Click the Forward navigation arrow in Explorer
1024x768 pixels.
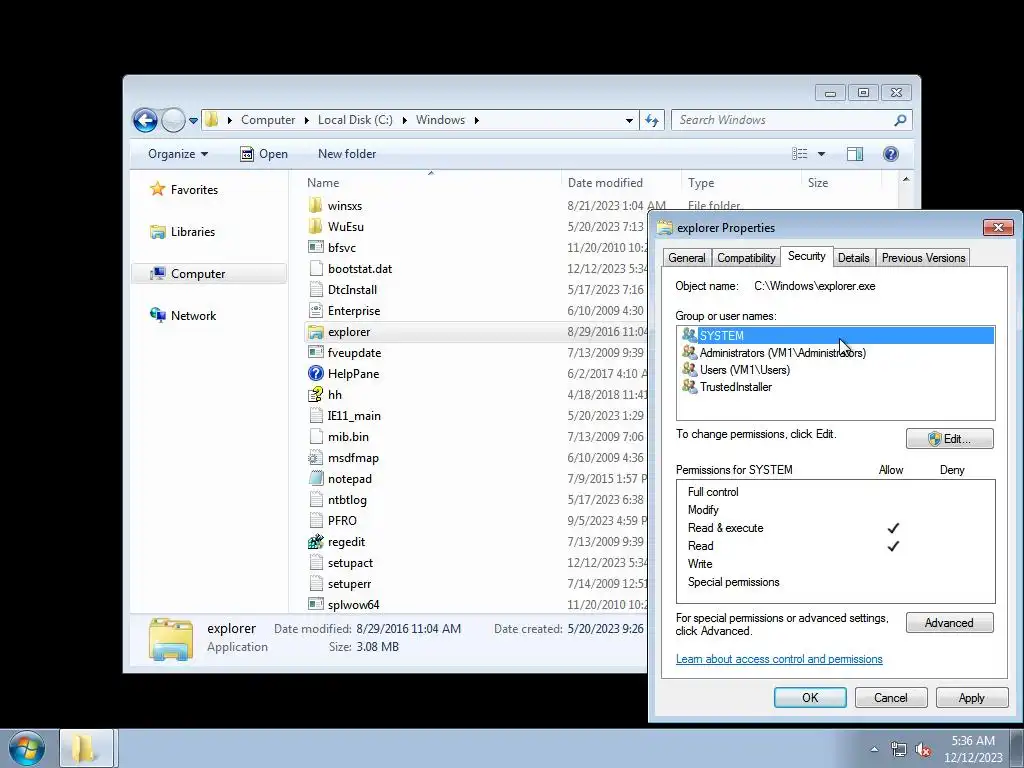click(173, 120)
